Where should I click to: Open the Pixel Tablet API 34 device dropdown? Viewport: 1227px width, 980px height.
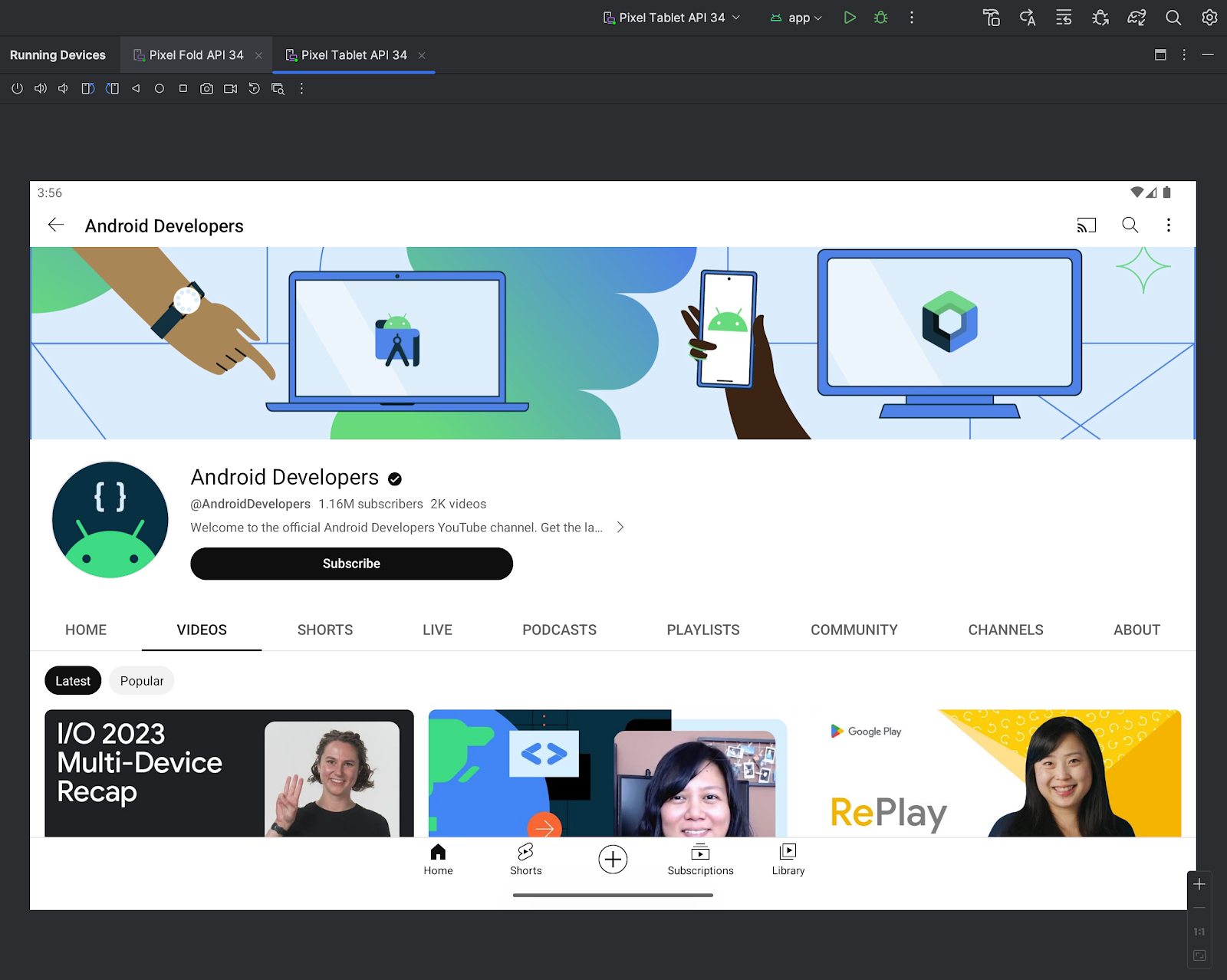click(x=672, y=18)
